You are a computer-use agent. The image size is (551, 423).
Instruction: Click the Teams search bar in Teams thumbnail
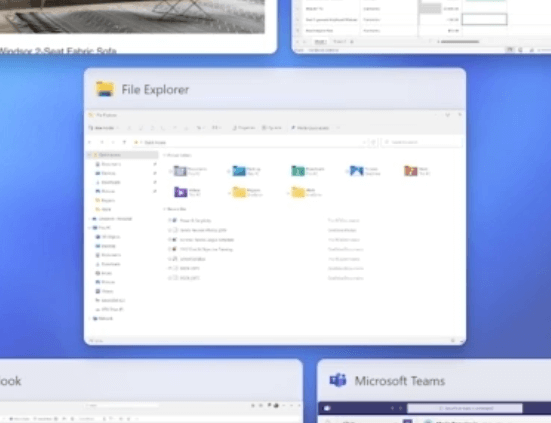pos(465,408)
